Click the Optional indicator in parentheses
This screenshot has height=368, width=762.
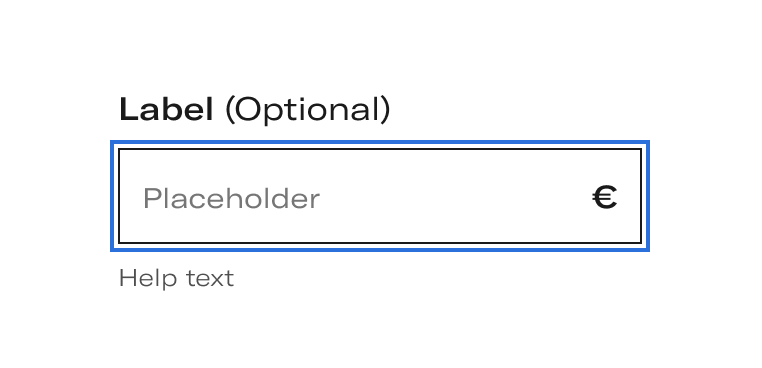(308, 110)
